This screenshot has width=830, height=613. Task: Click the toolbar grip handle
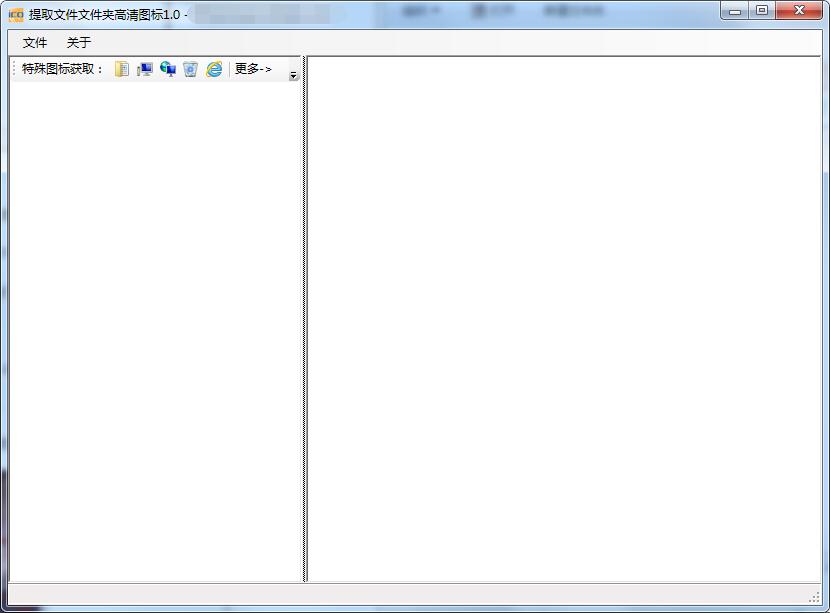[x=14, y=69]
